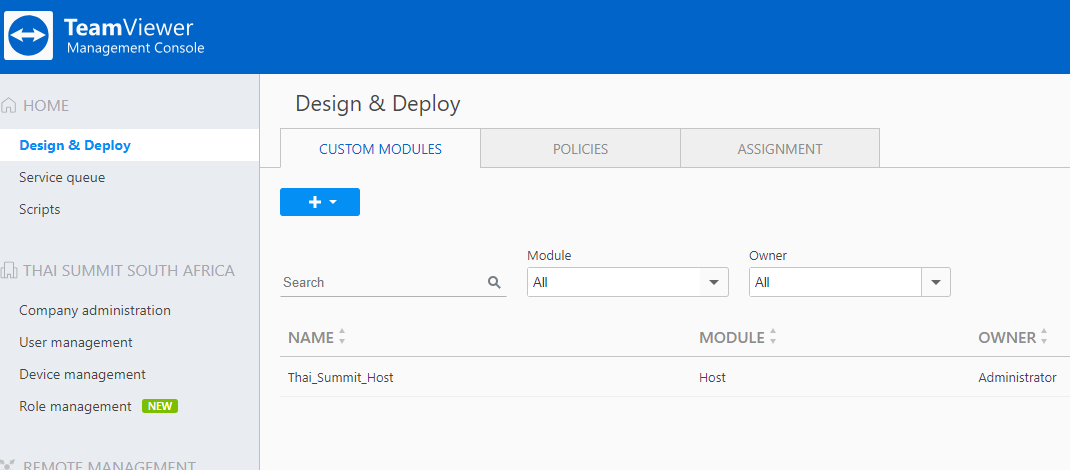Click the search magnifier icon
1070x470 pixels.
click(x=494, y=282)
